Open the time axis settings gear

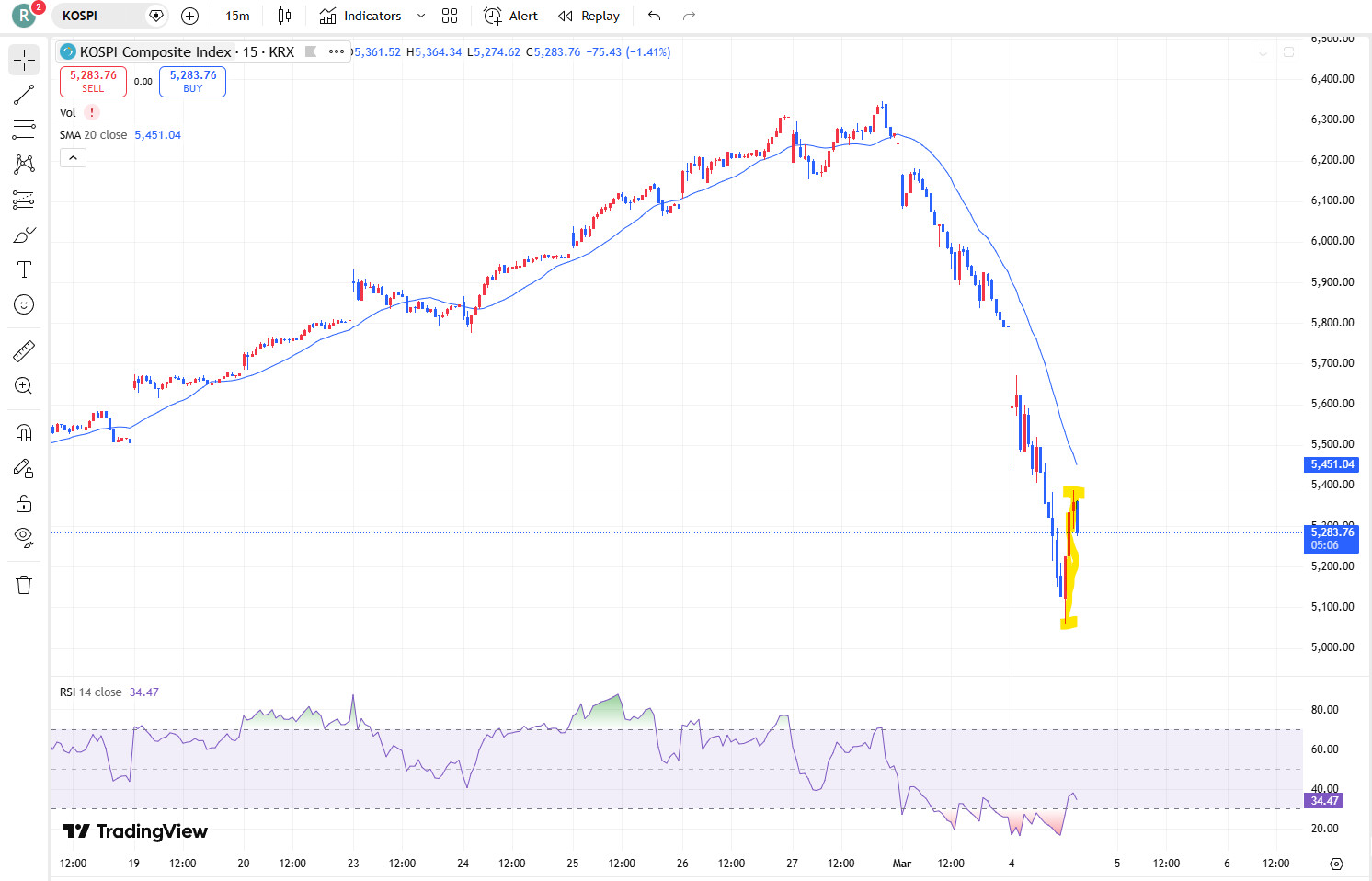(1337, 864)
